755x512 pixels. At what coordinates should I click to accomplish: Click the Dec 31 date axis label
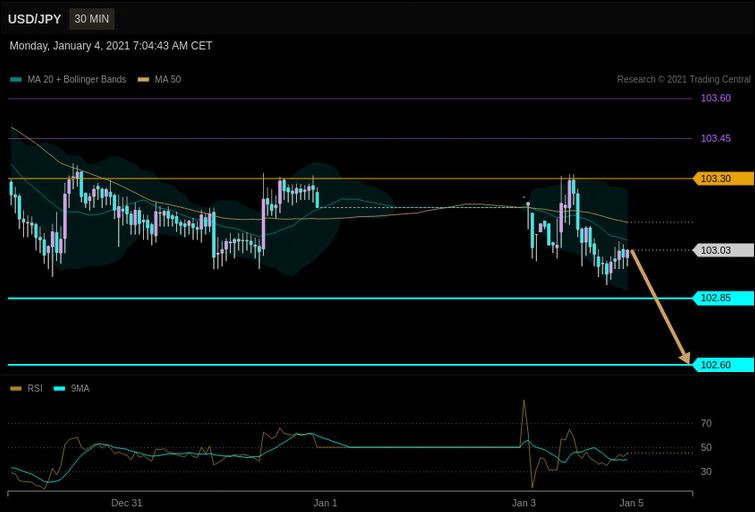click(127, 503)
